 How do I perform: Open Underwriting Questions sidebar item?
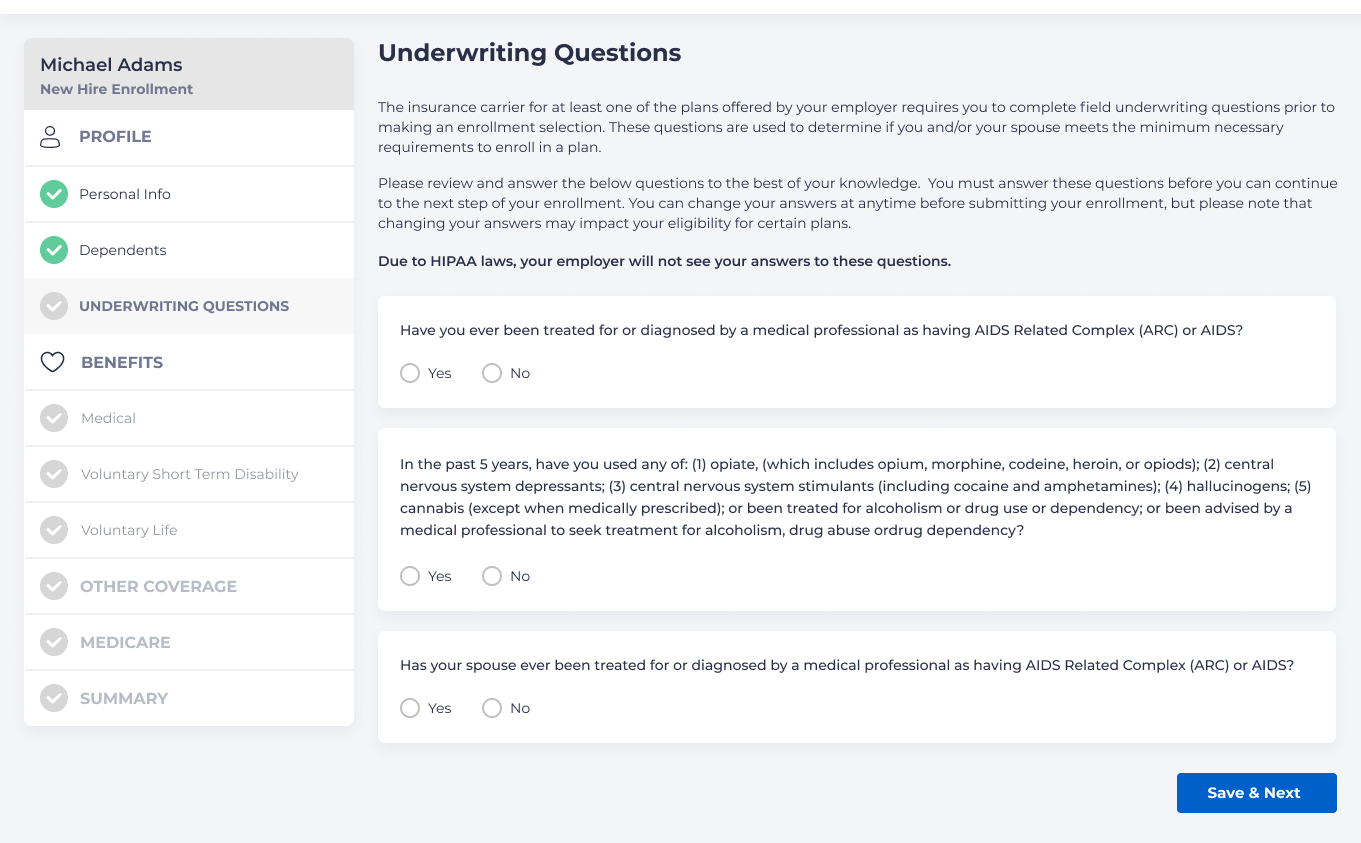tap(184, 306)
